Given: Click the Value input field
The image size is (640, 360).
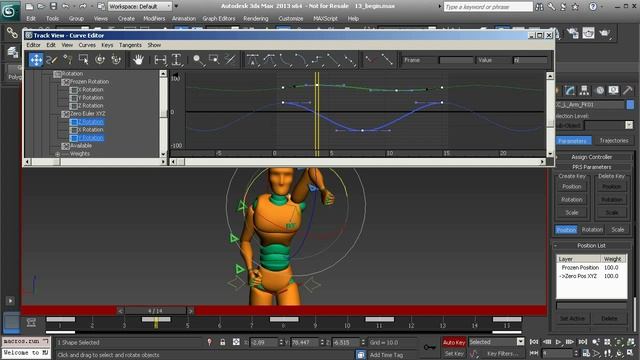Looking at the screenshot, I should tap(529, 60).
